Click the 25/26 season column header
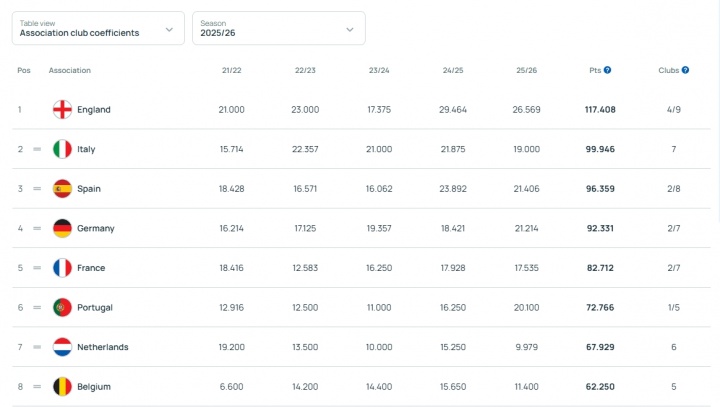 tap(526, 71)
